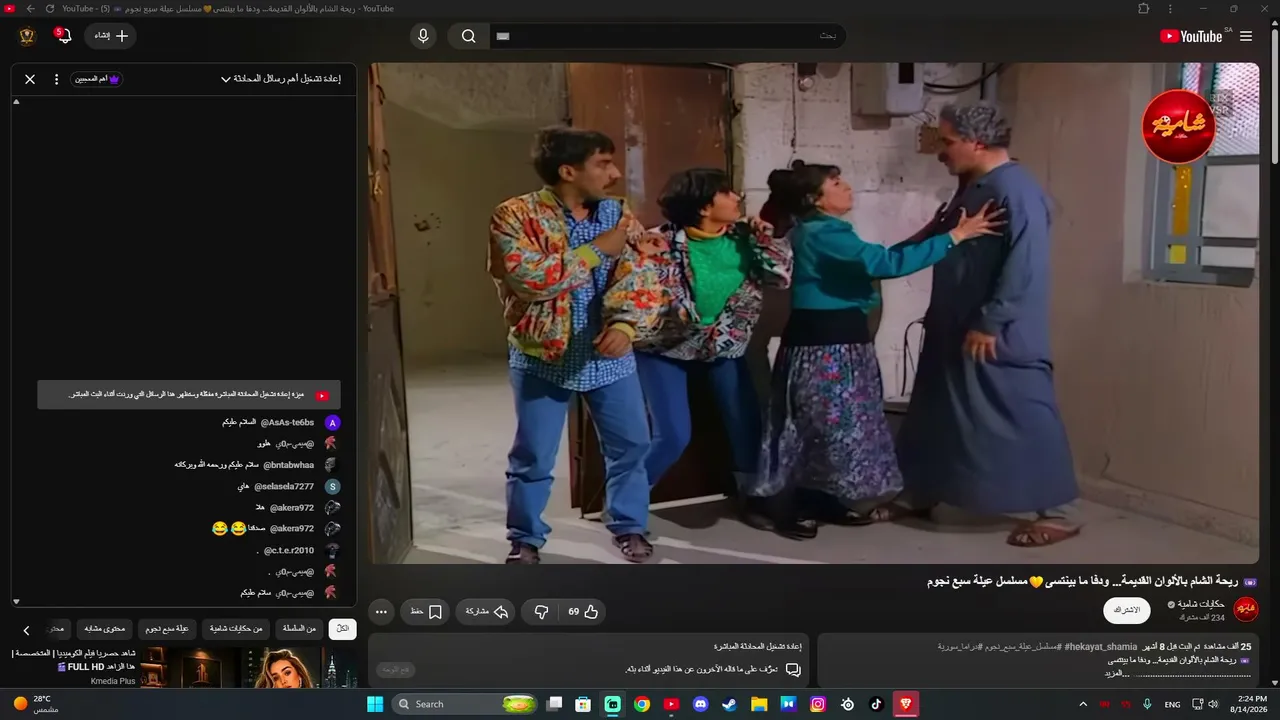Open the notifications bell

(64, 36)
